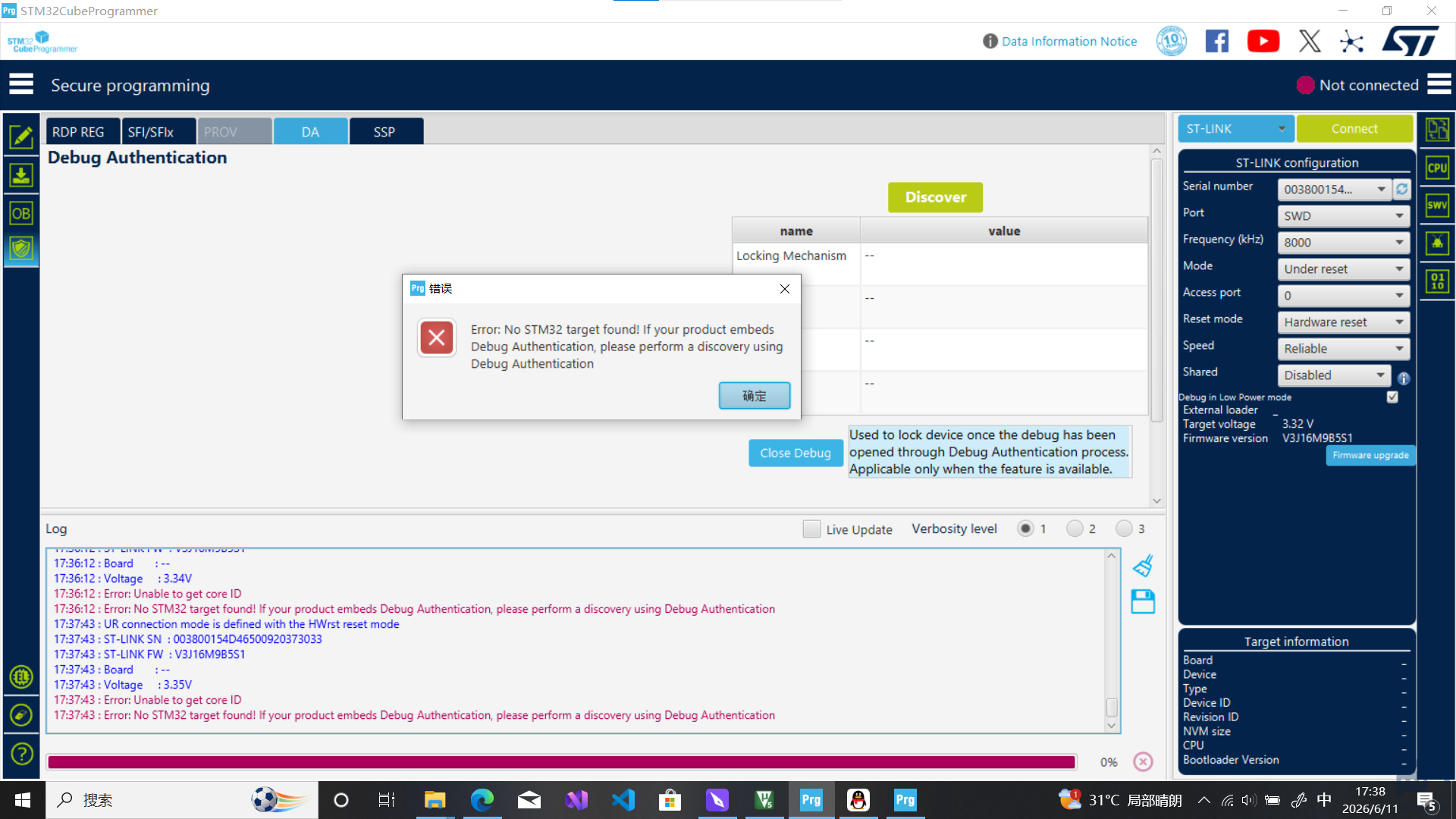The width and height of the screenshot is (1456, 819).
Task: Toggle Debug in Low Power mode checkbox
Action: (1392, 397)
